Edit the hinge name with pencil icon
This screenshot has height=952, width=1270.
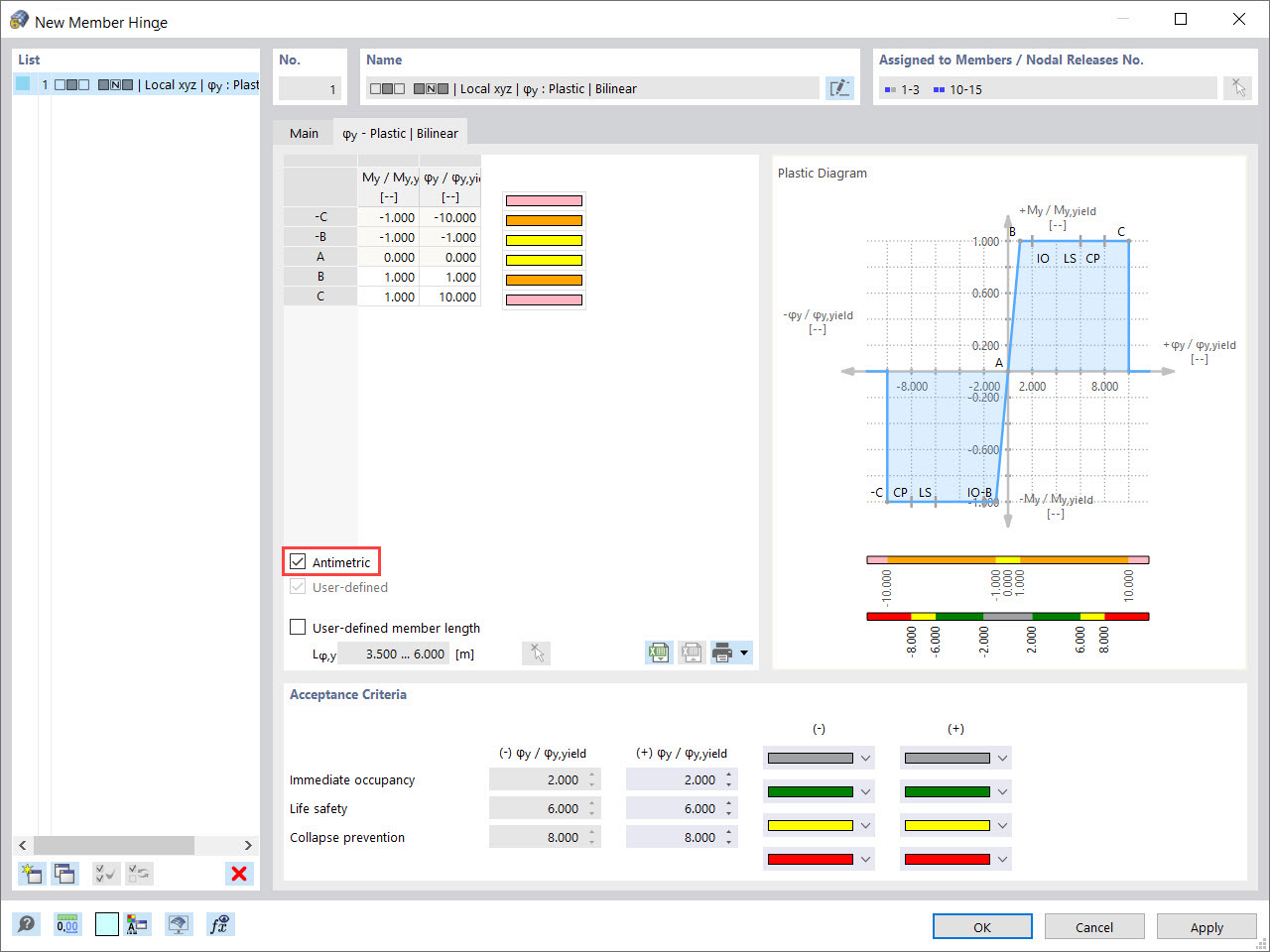839,88
